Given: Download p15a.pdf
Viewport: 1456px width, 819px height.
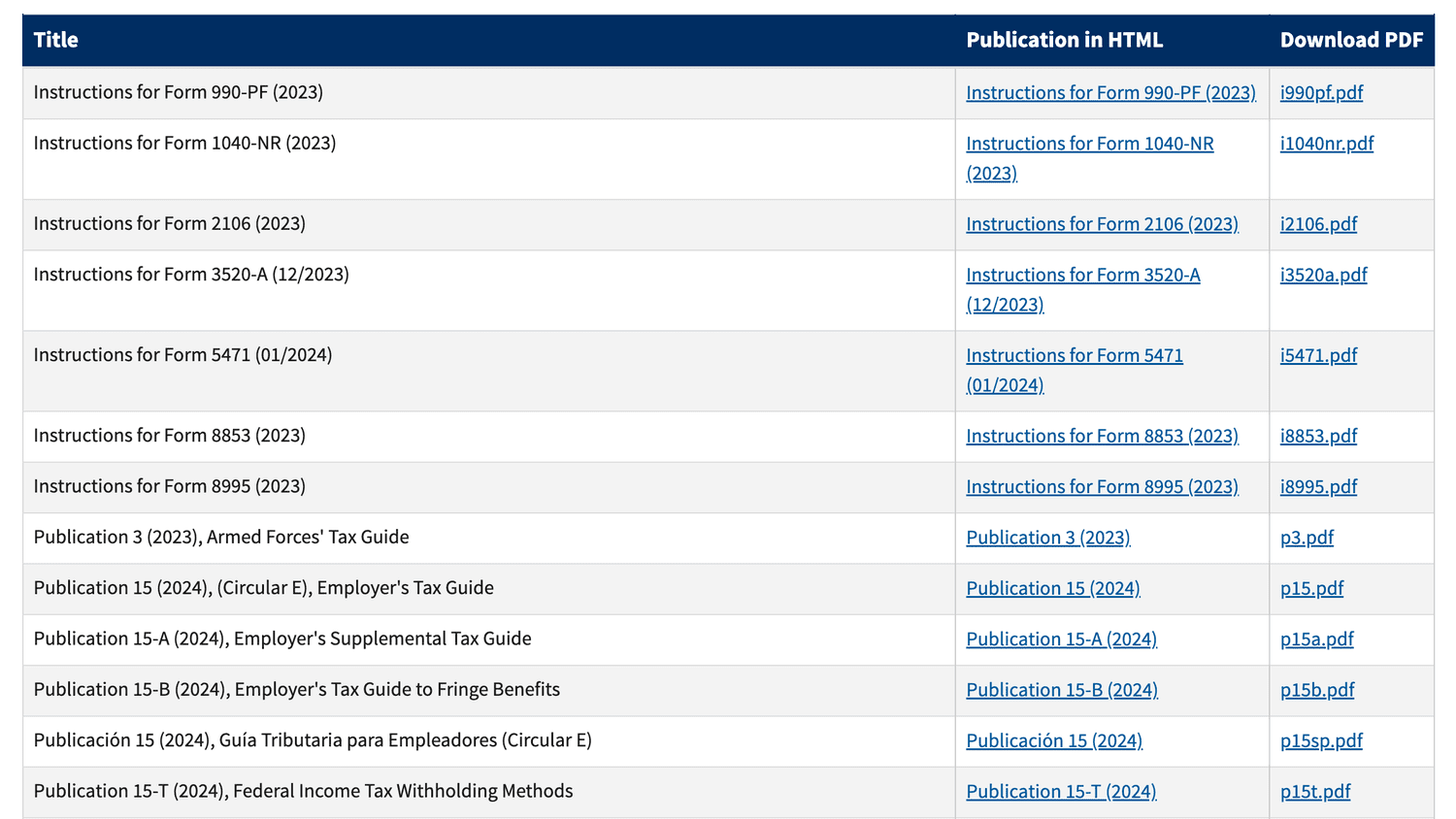Looking at the screenshot, I should pos(1316,639).
